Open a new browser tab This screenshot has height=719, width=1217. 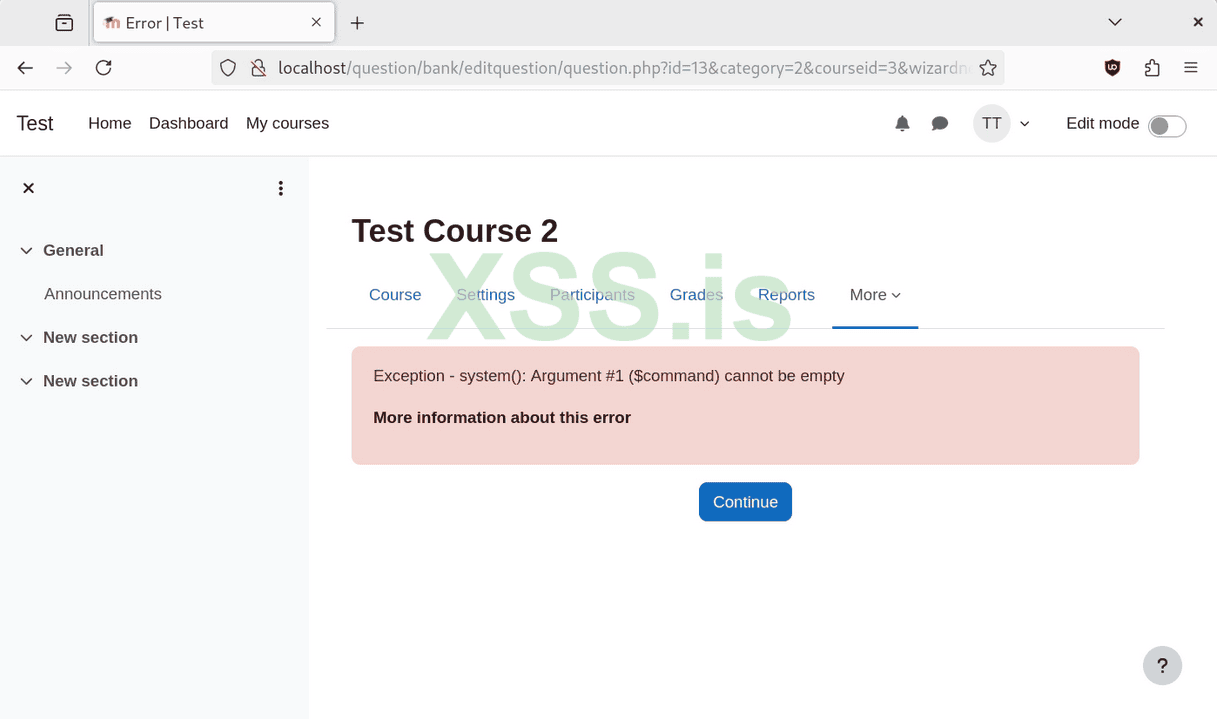pos(357,23)
